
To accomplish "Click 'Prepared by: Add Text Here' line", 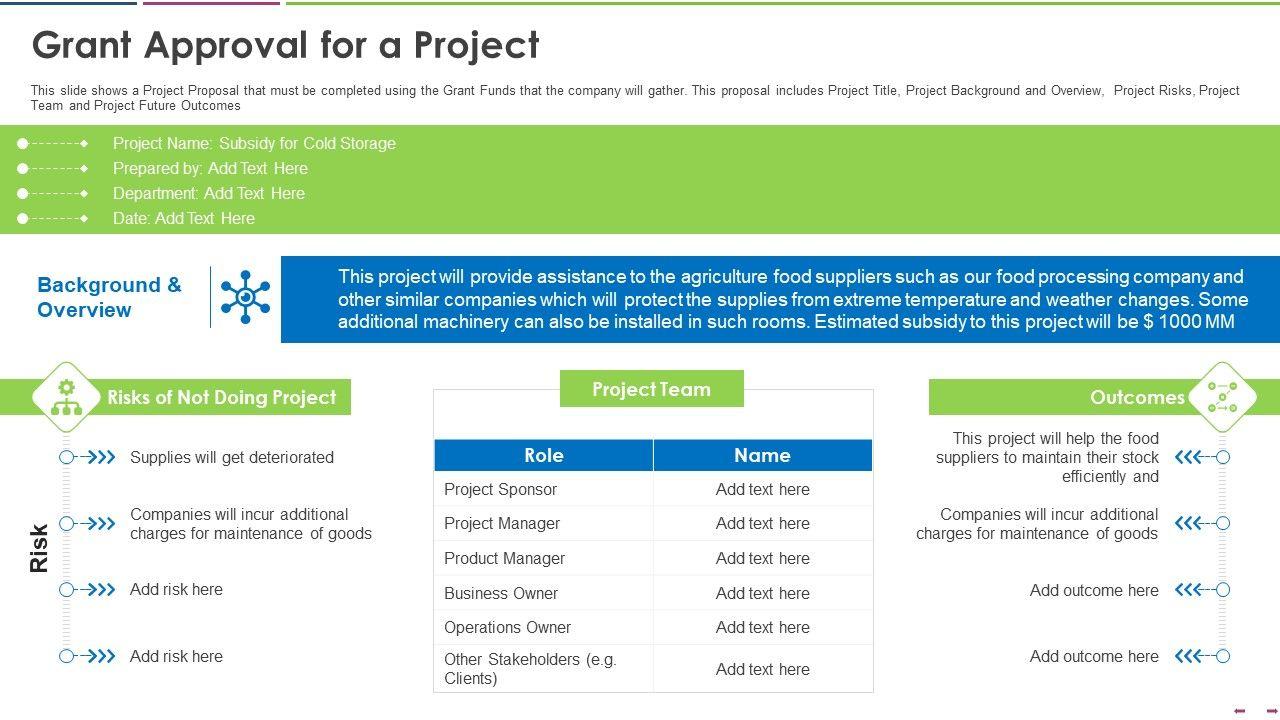I will [210, 168].
